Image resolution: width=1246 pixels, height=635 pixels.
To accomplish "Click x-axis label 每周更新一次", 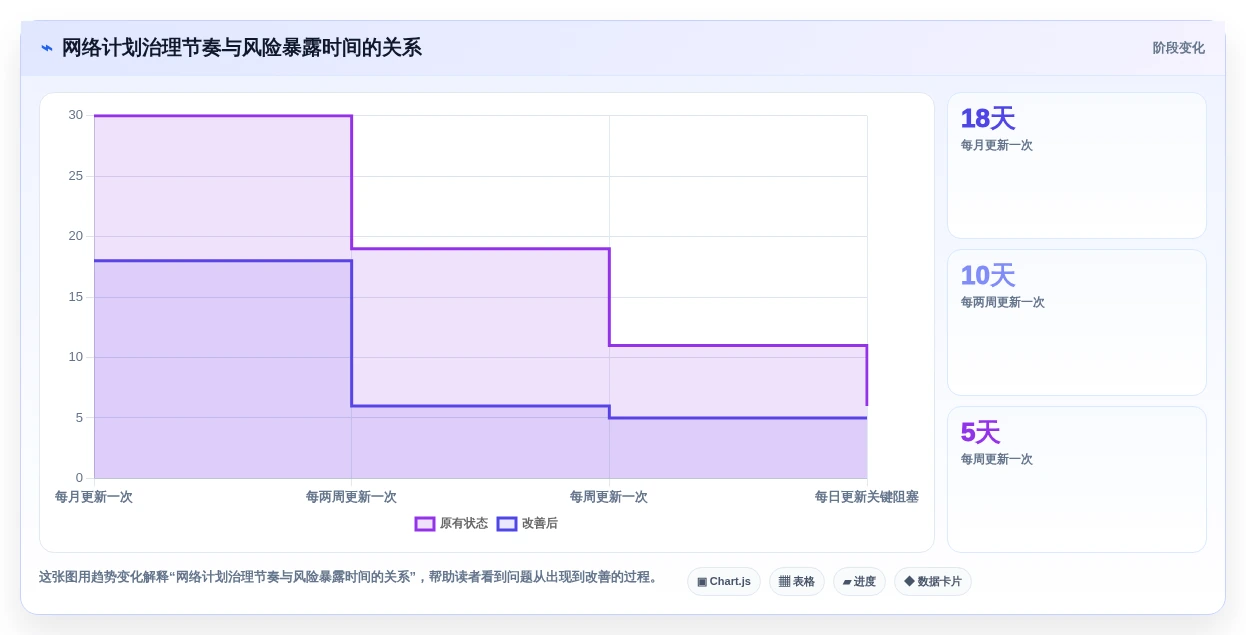I will 609,497.
